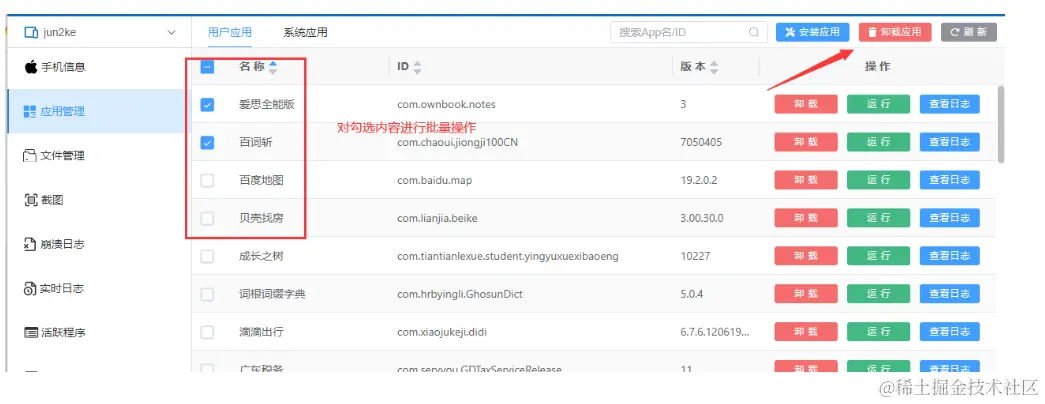Click 查看日志 for 爱思全能版
1045x404 pixels.
pyautogui.click(x=950, y=105)
